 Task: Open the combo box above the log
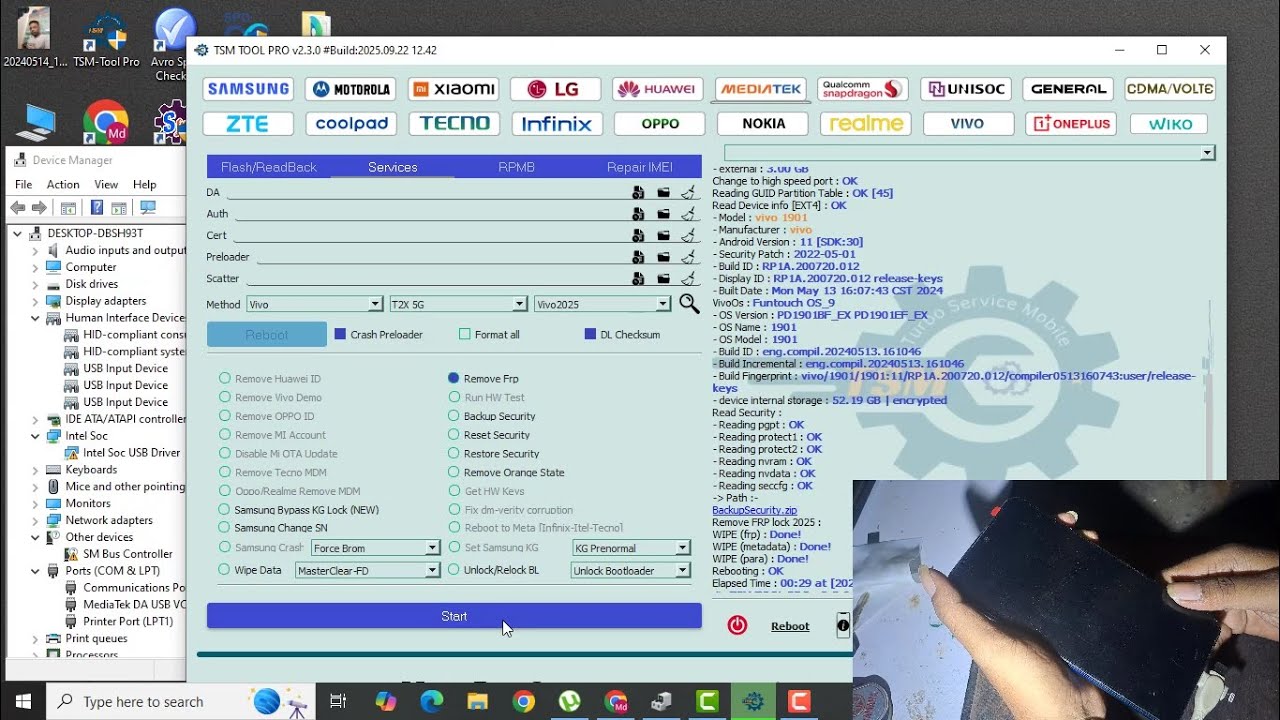[x=970, y=153]
